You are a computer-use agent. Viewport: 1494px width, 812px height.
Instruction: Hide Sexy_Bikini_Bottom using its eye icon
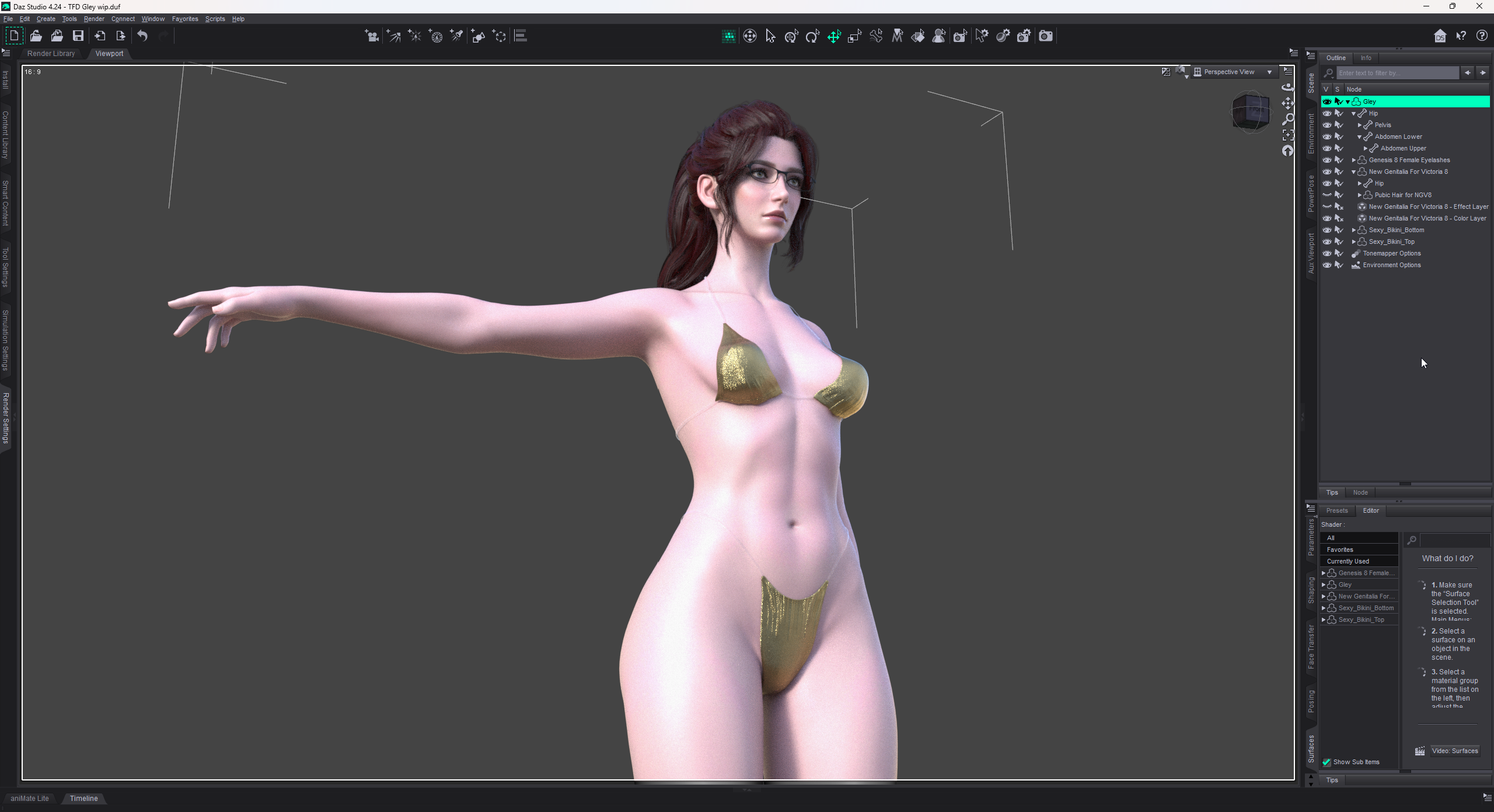tap(1327, 230)
